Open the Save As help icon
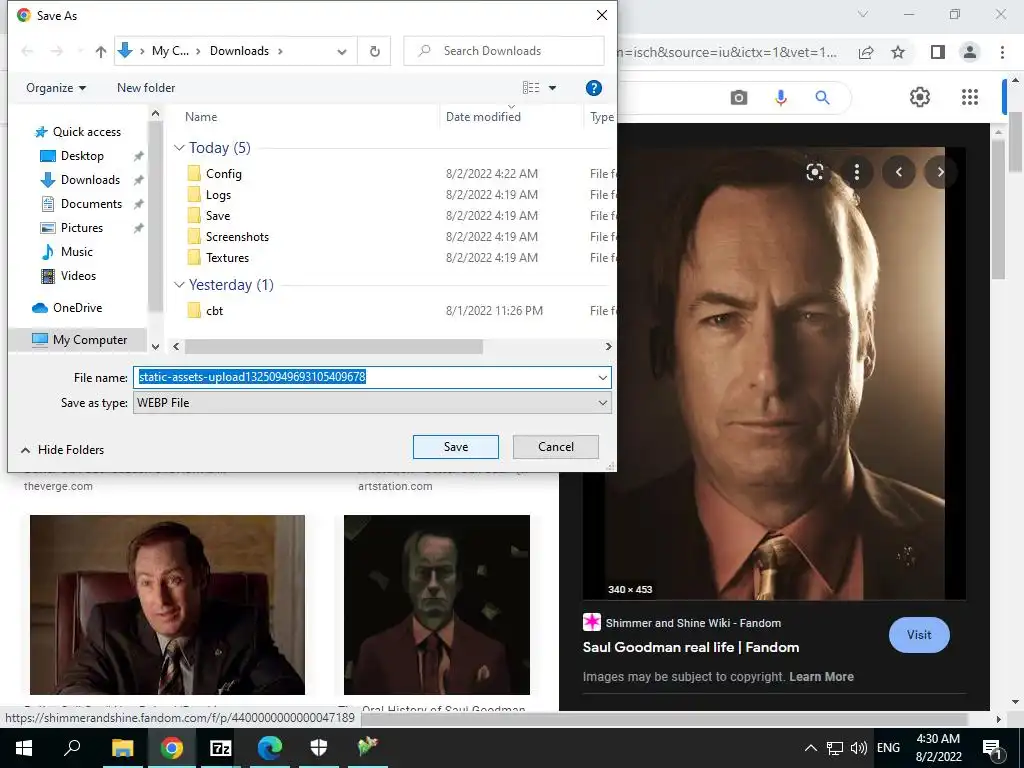The width and height of the screenshot is (1024, 768). pyautogui.click(x=593, y=88)
